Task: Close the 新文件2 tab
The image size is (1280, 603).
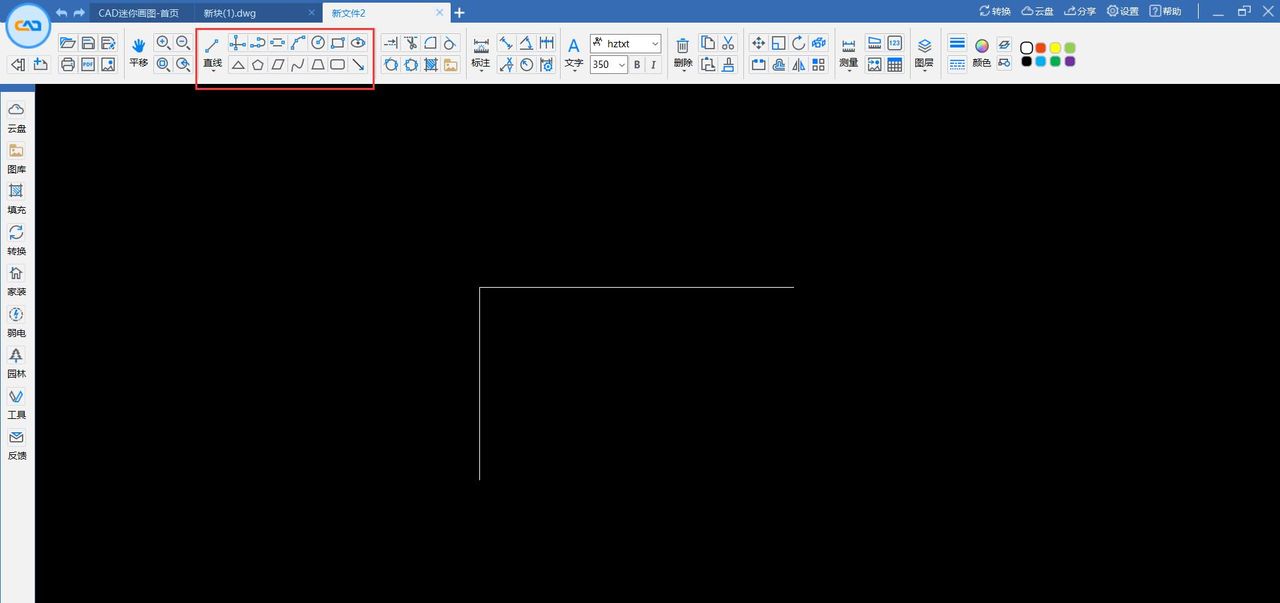Action: point(439,13)
